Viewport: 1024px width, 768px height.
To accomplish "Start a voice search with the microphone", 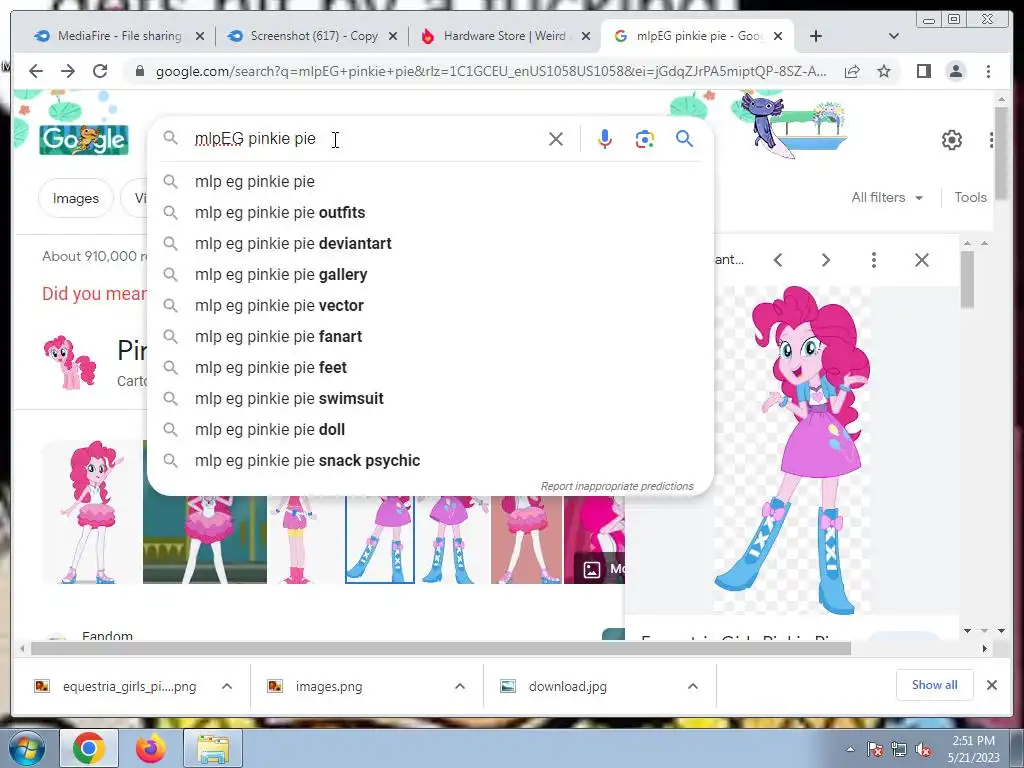I will click(605, 139).
